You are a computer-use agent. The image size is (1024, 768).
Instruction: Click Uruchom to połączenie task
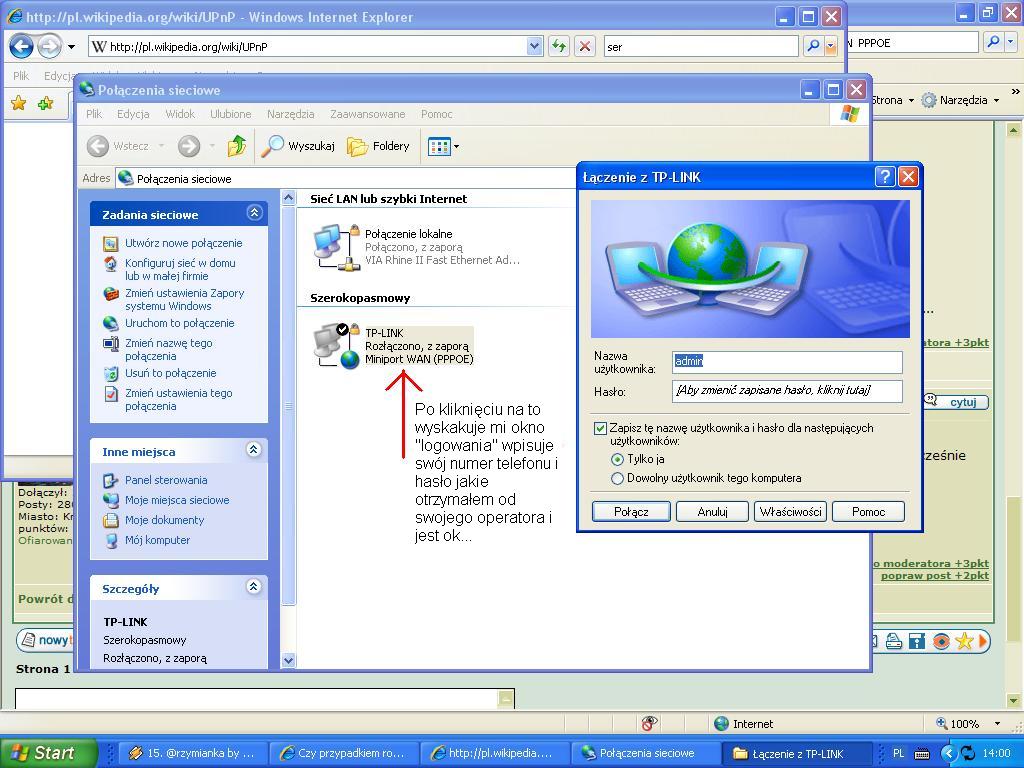pyautogui.click(x=180, y=323)
